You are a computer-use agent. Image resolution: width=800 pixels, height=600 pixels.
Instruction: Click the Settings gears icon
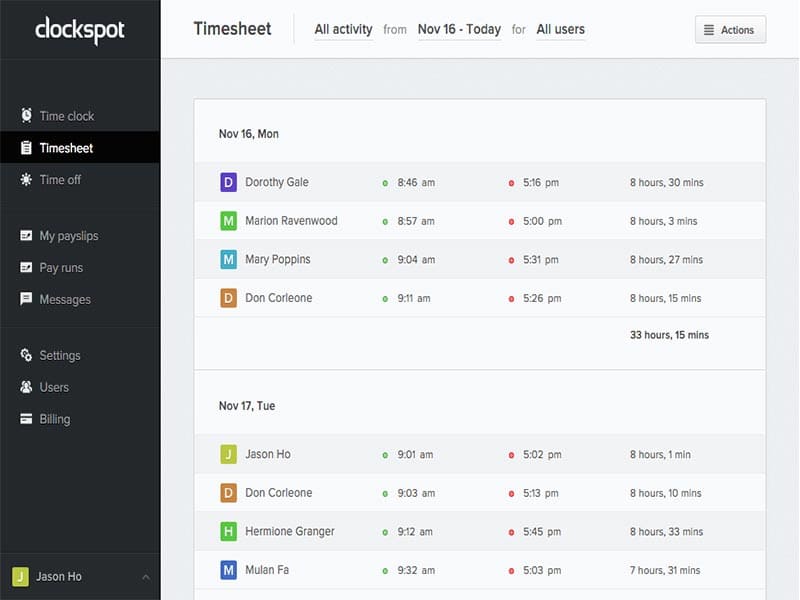pyautogui.click(x=26, y=355)
